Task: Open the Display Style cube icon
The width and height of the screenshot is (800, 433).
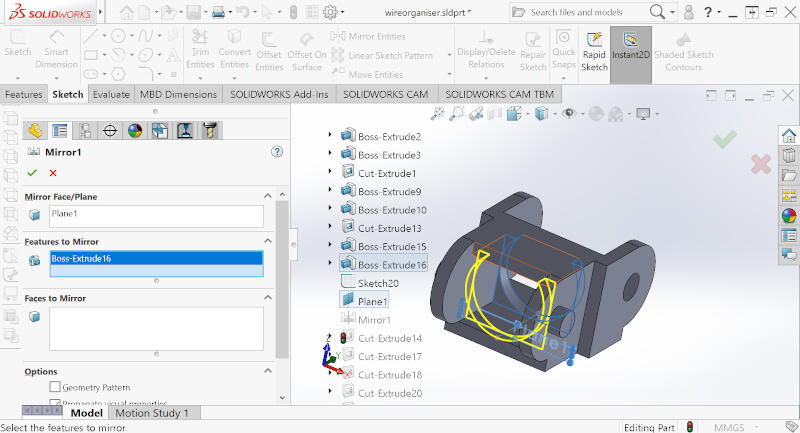Action: 541,113
